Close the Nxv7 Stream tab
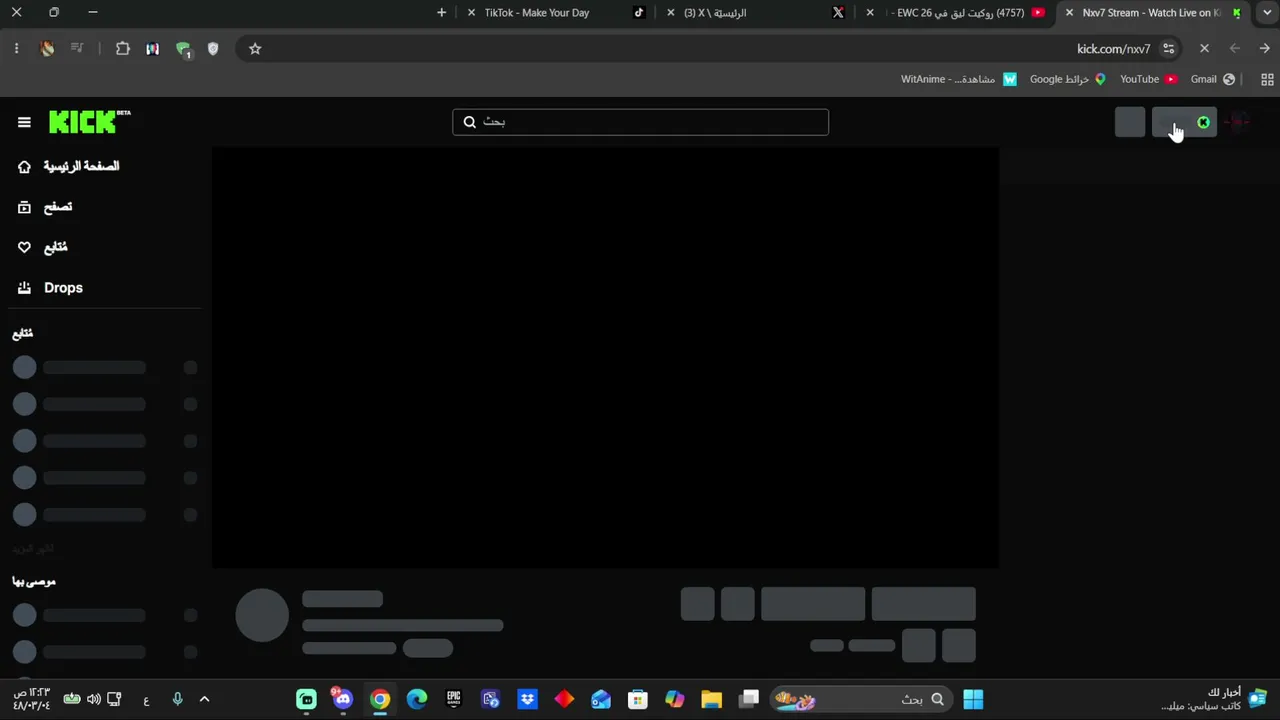 [x=1069, y=13]
